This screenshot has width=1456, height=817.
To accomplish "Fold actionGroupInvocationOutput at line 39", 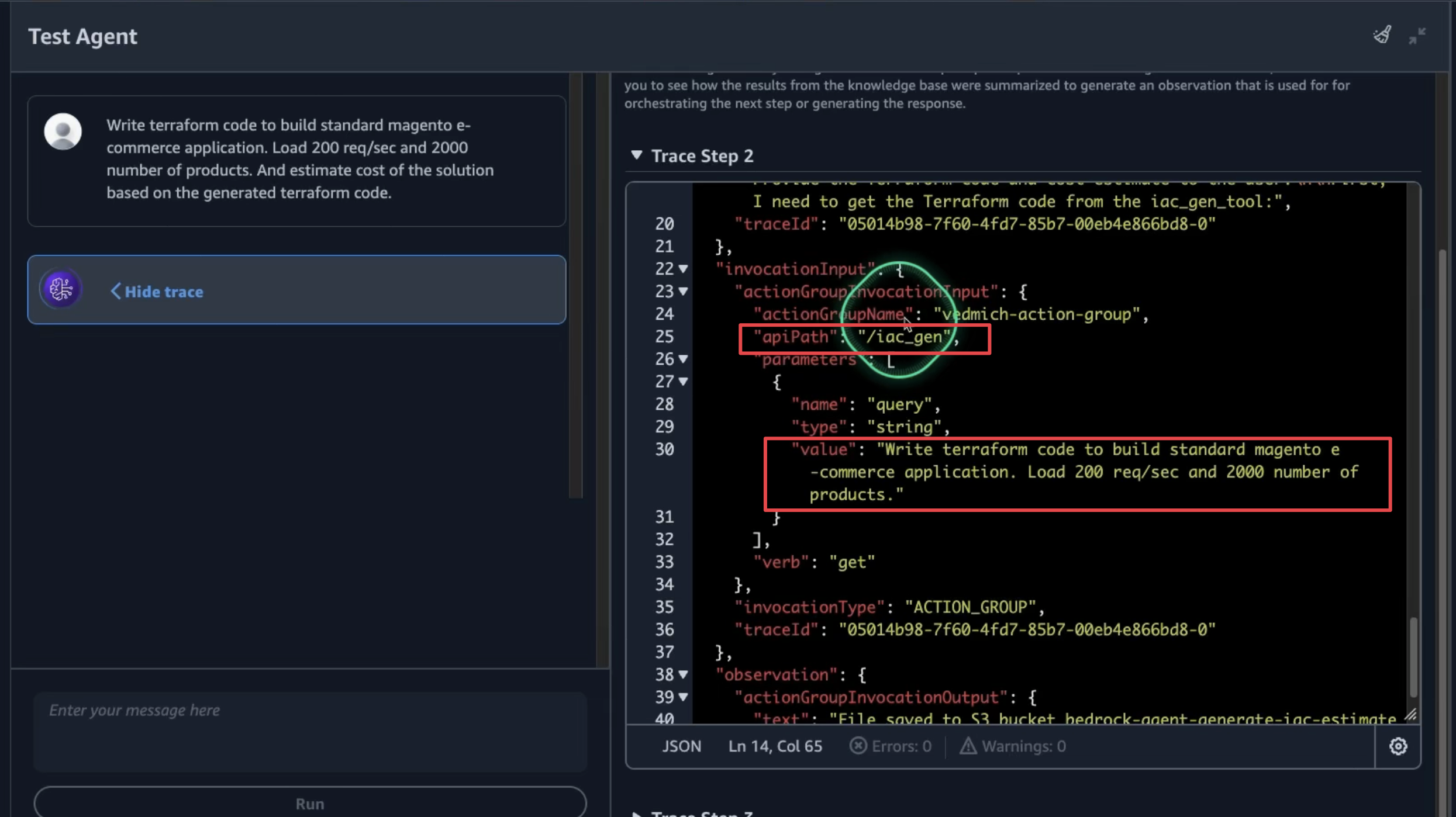I will (683, 697).
